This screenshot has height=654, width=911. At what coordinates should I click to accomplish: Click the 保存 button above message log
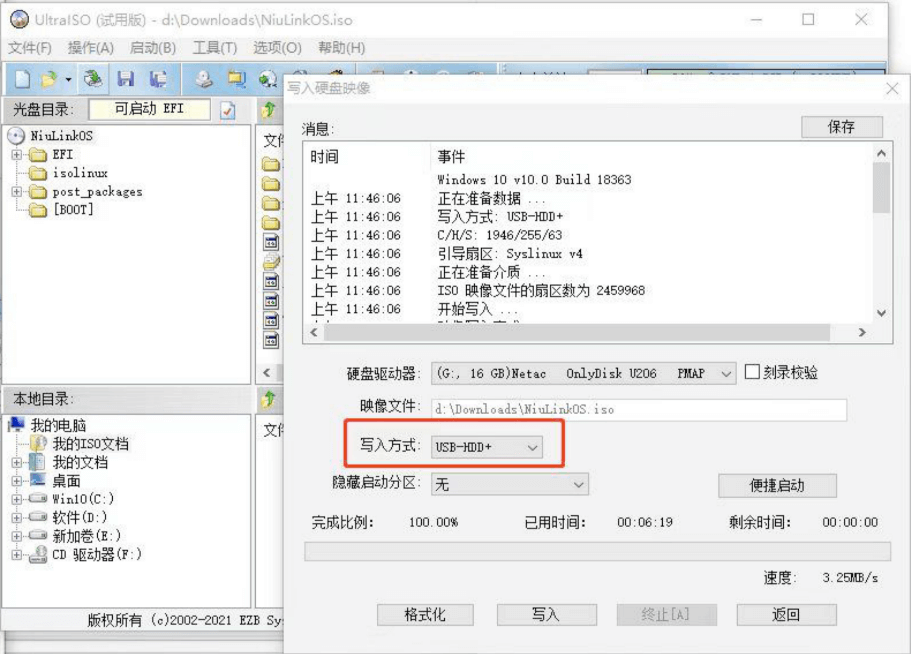pos(841,127)
